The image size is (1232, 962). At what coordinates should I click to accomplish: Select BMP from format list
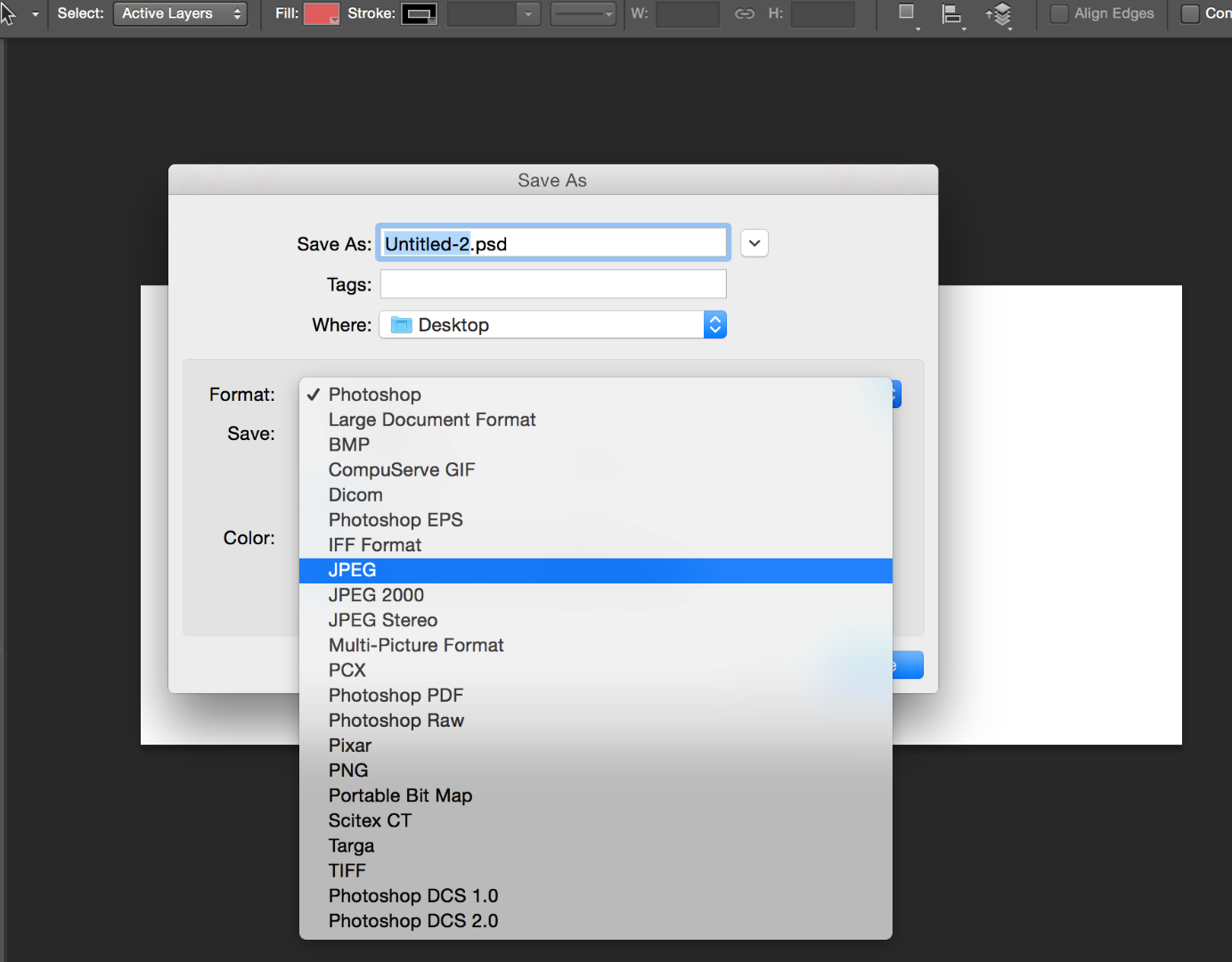595,444
